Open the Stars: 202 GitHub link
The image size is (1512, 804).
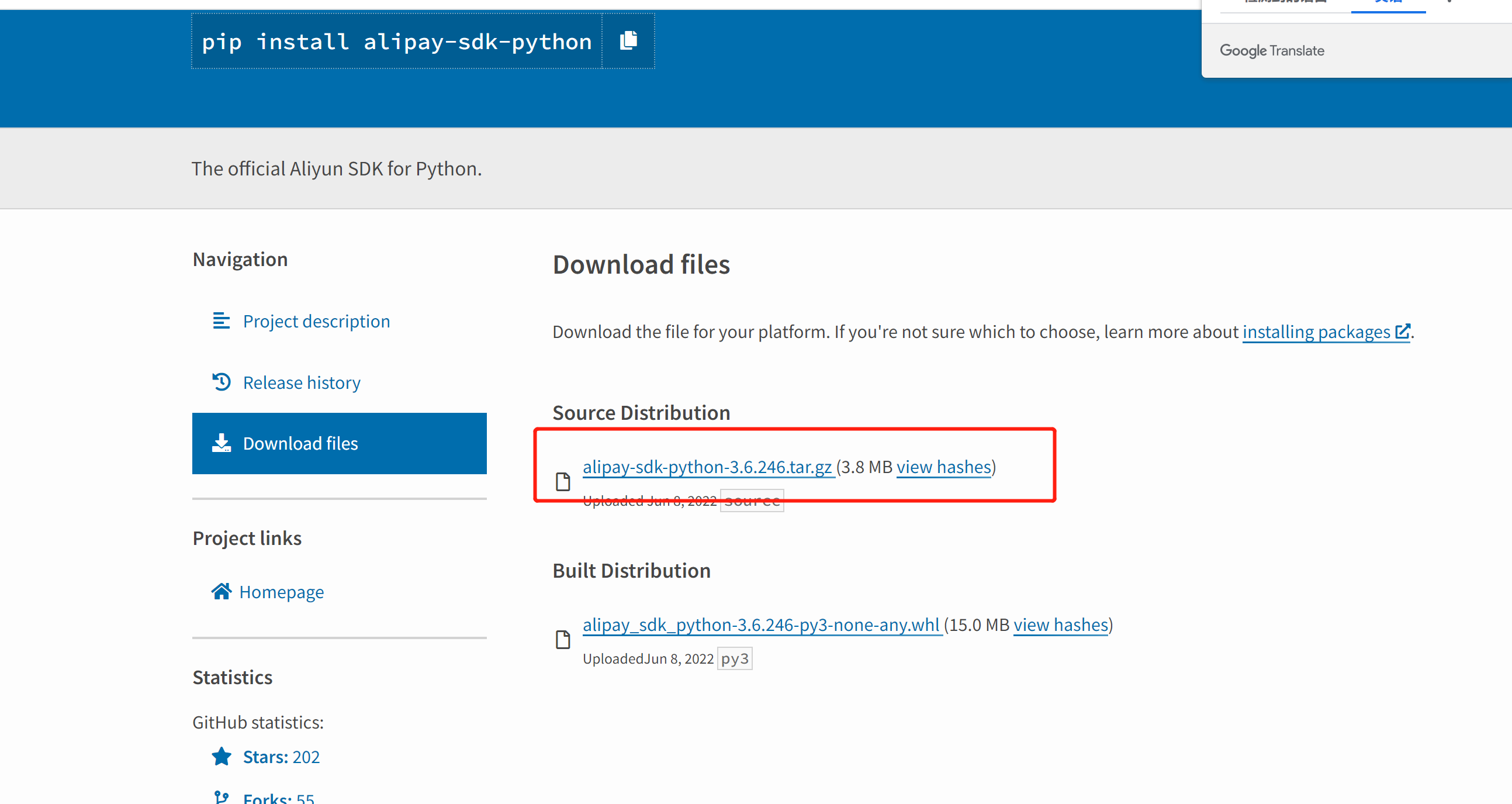point(281,757)
